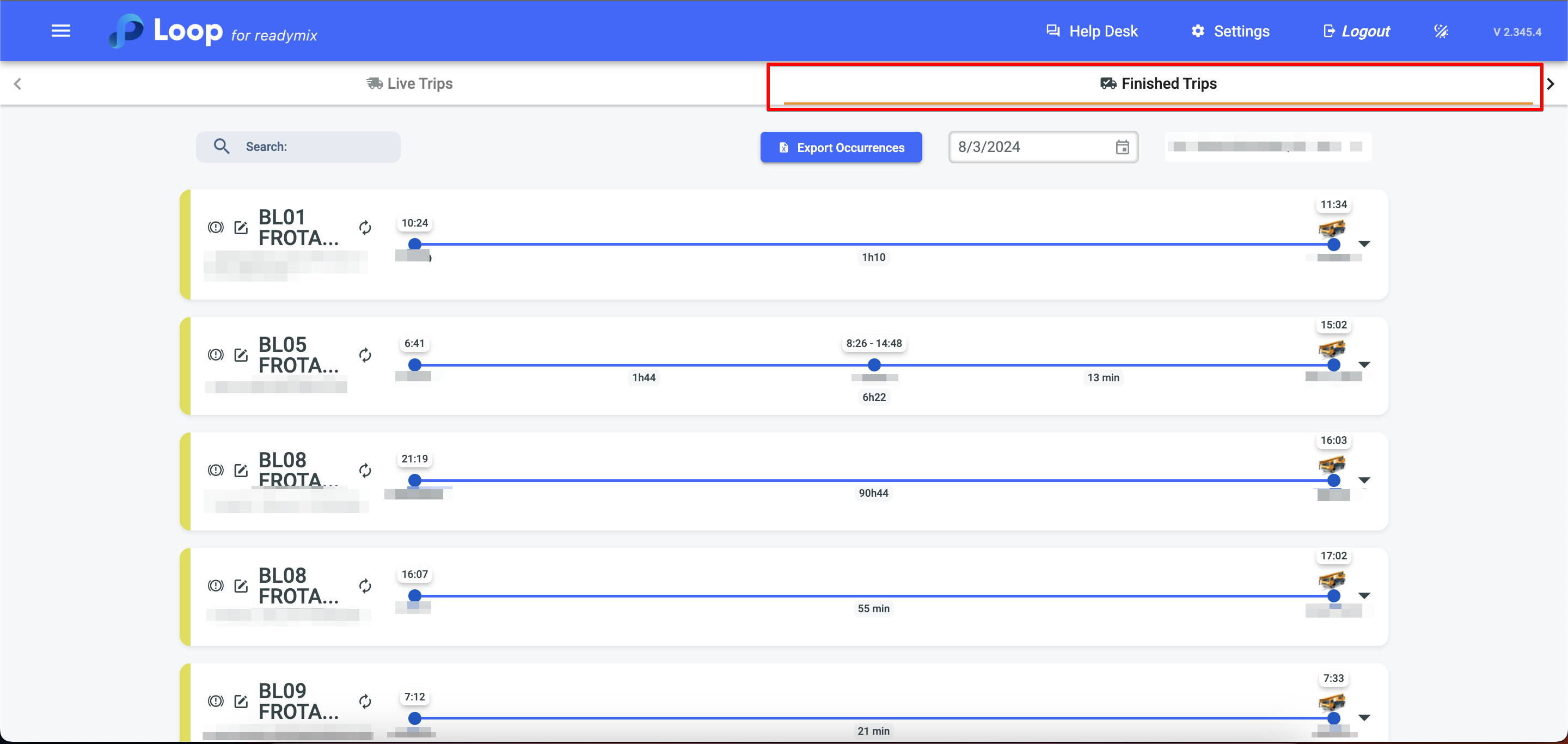
Task: Click the refresh icon on first BL08 trip
Action: pos(365,471)
